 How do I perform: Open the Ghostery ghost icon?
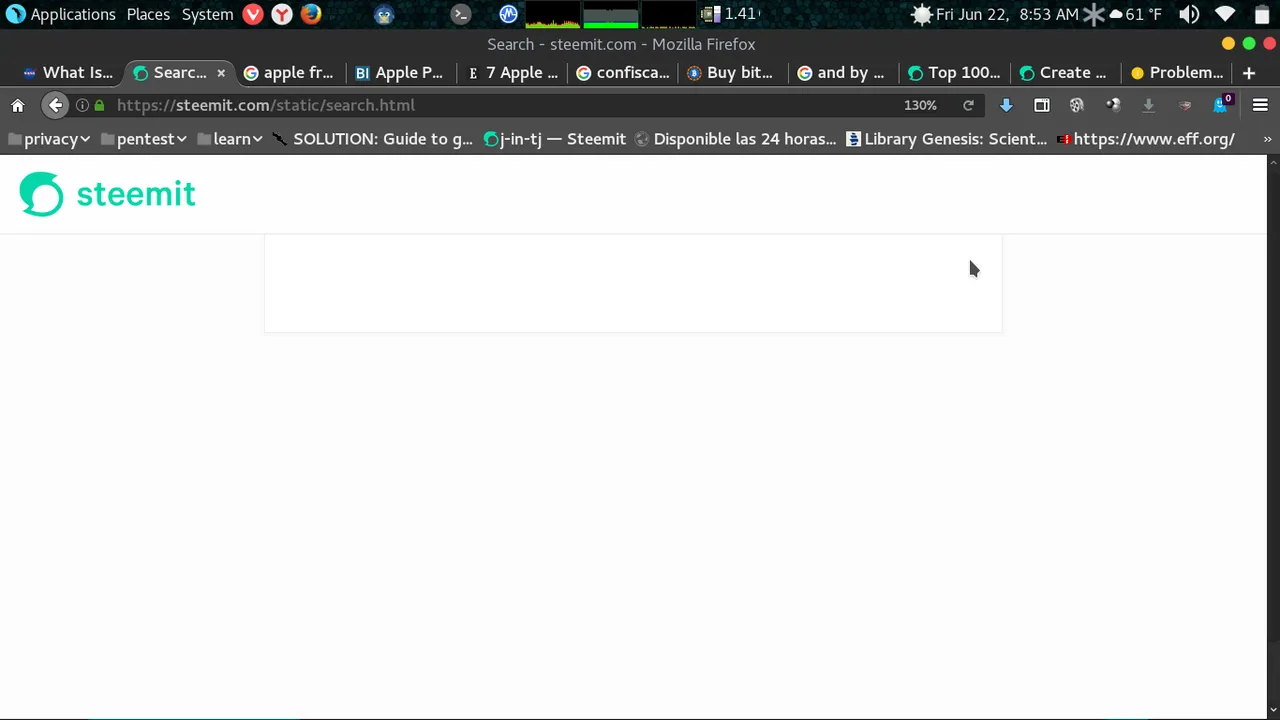(x=1221, y=105)
